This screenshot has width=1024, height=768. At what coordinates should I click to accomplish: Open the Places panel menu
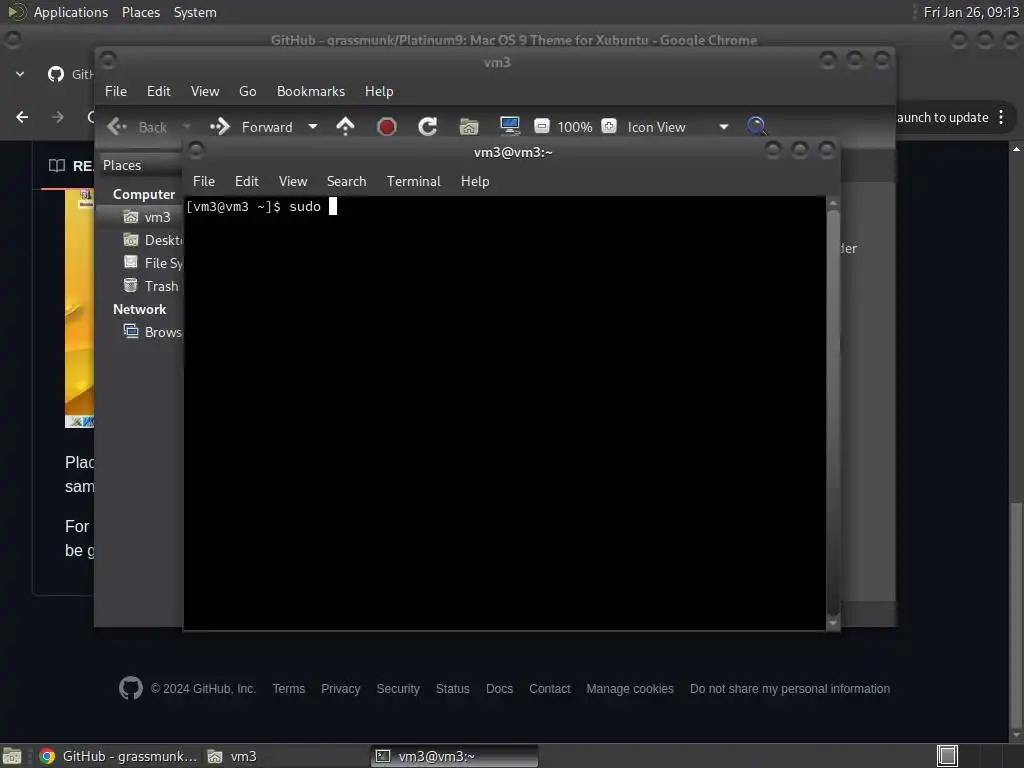[140, 12]
